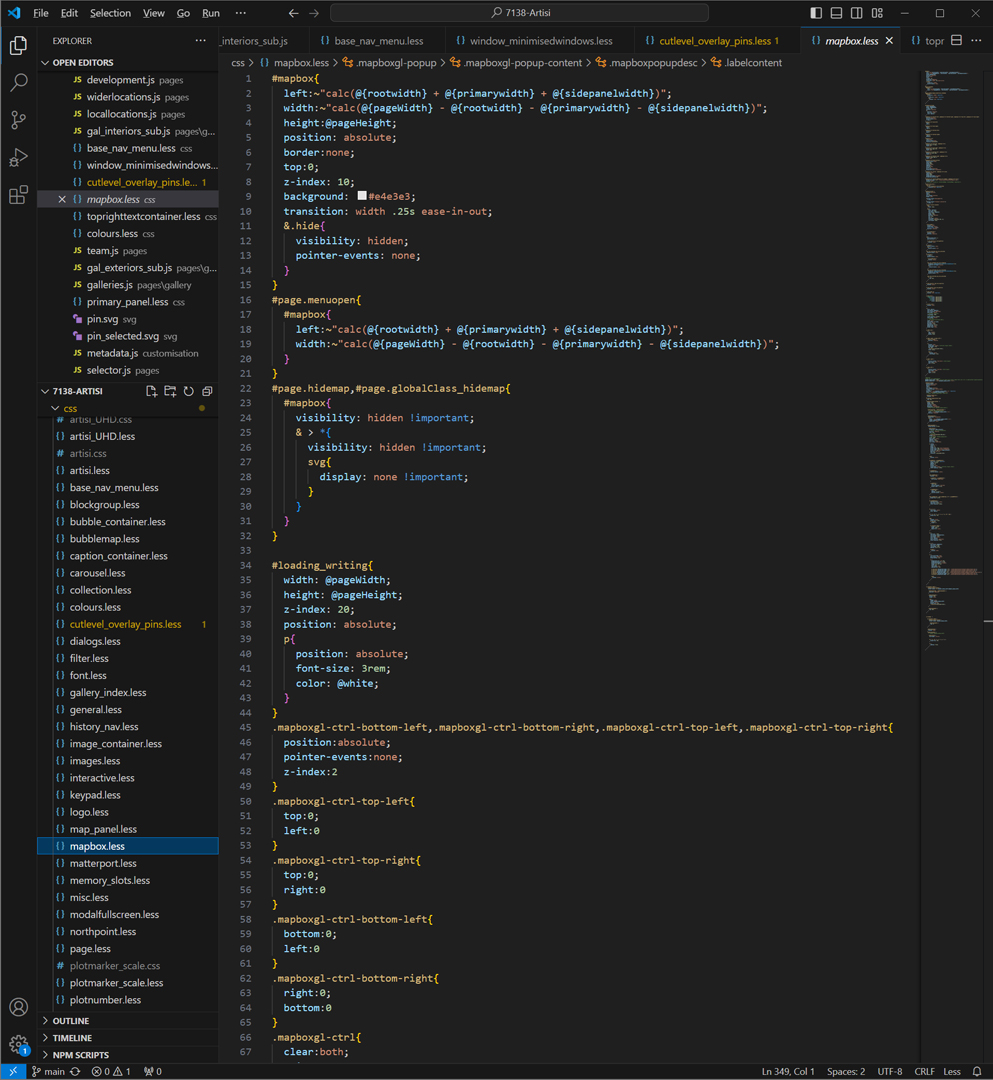Image resolution: width=993 pixels, height=1080 pixels.
Task: Click the 7138-Artisi command center search box
Action: click(x=520, y=13)
